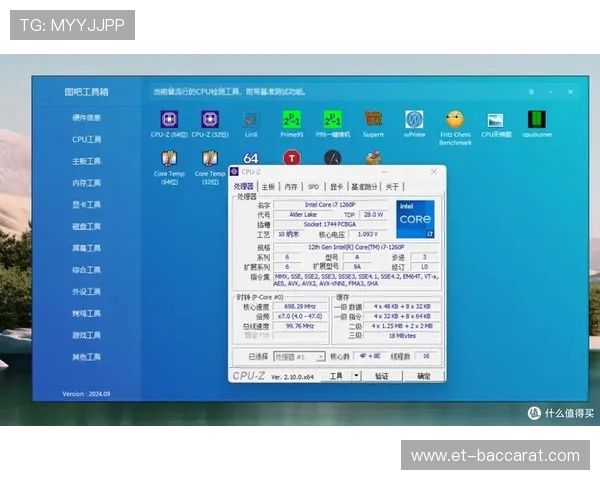Open the toolbox hamburger menu icon
This screenshot has height=480, width=600.
[x=531, y=92]
